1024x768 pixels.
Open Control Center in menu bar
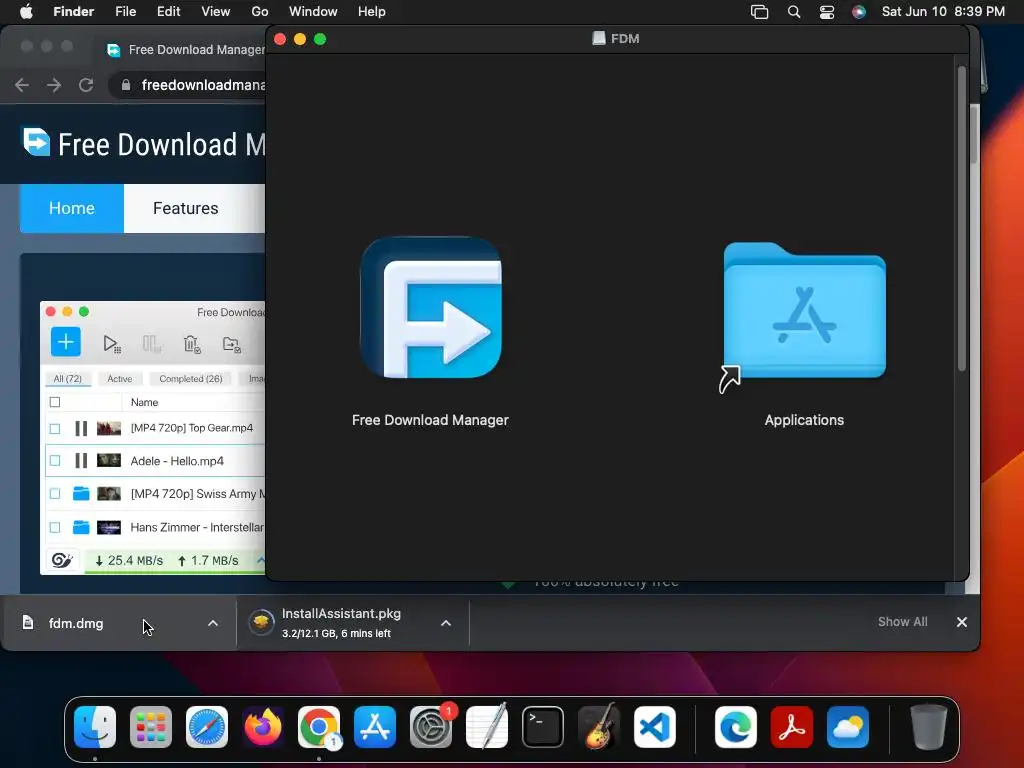827,12
